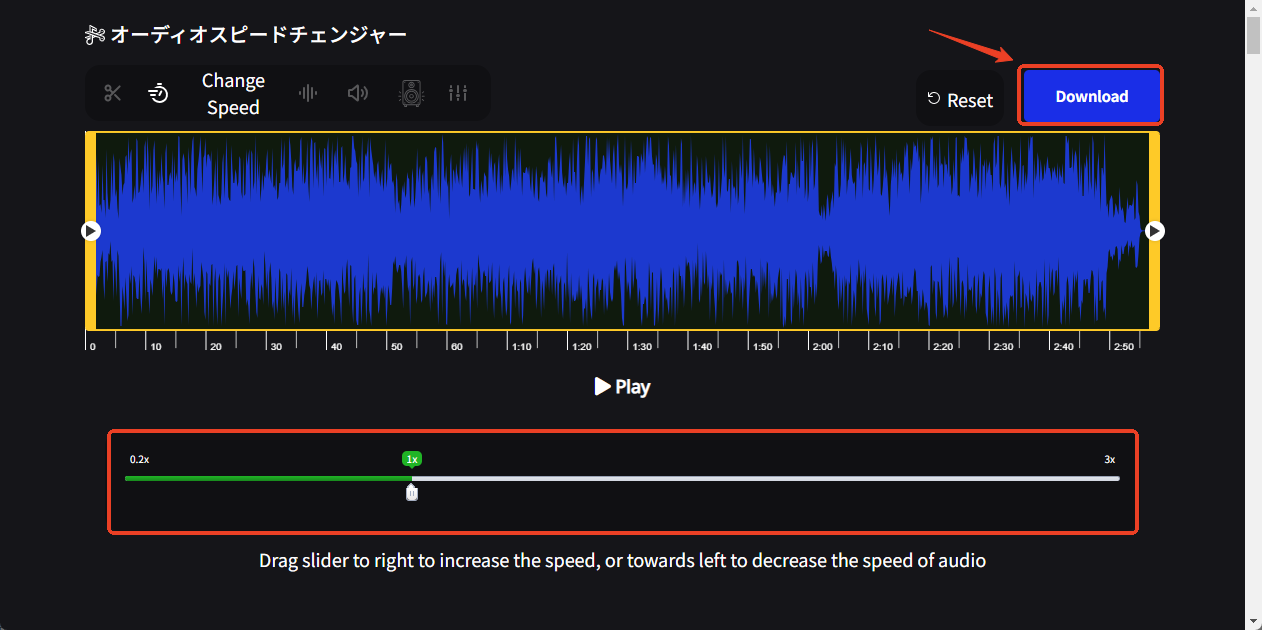Click the Reset button

click(959, 99)
